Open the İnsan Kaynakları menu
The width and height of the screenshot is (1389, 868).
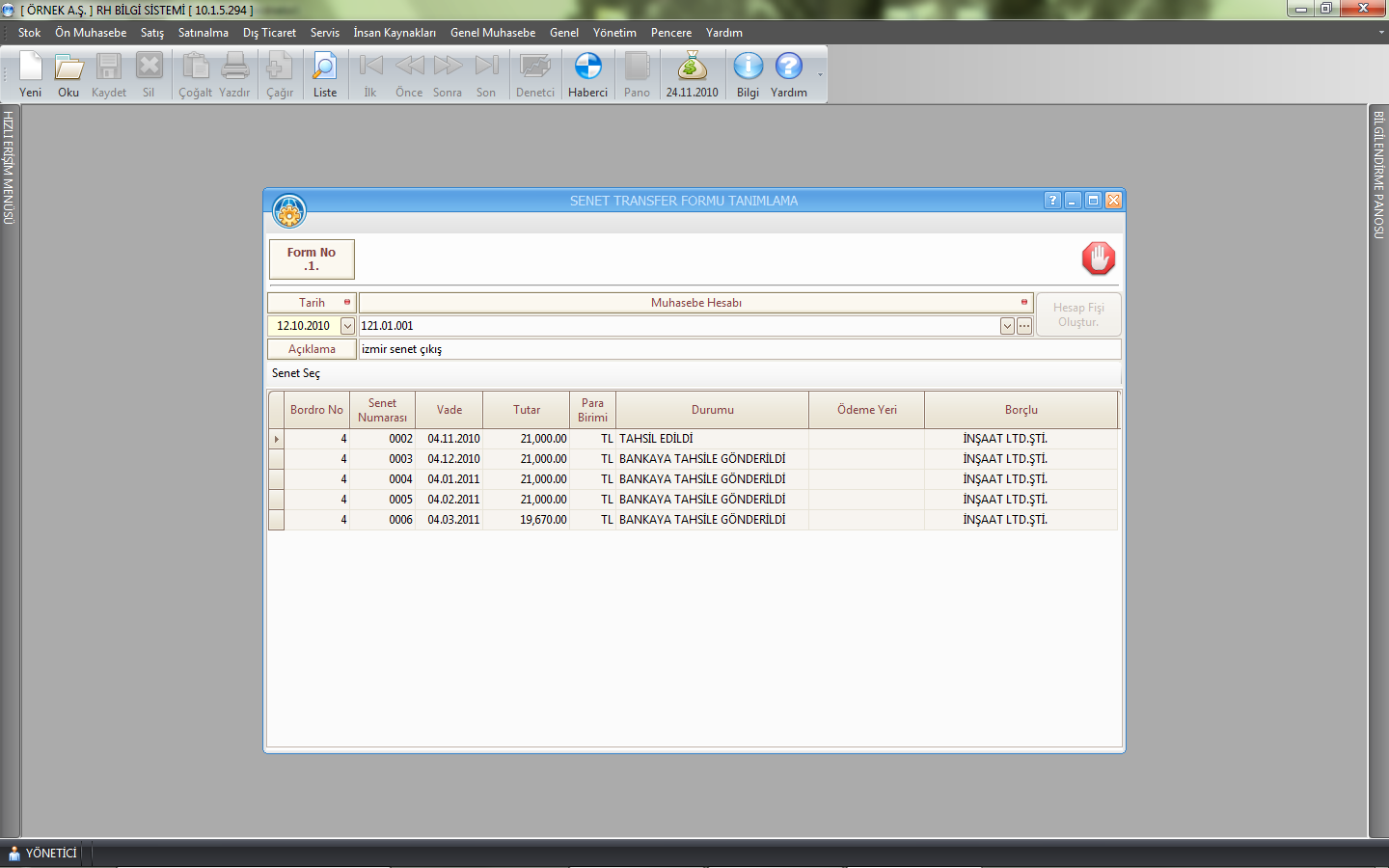click(394, 33)
